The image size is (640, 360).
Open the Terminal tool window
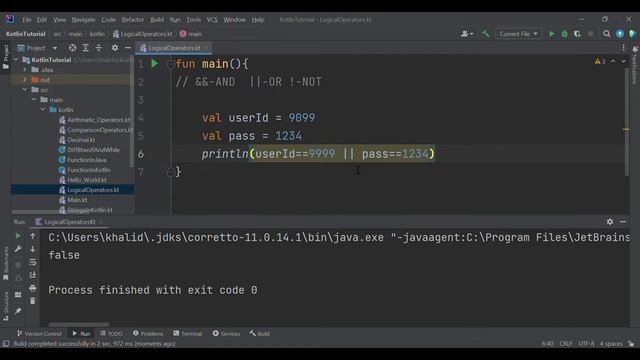(188, 333)
